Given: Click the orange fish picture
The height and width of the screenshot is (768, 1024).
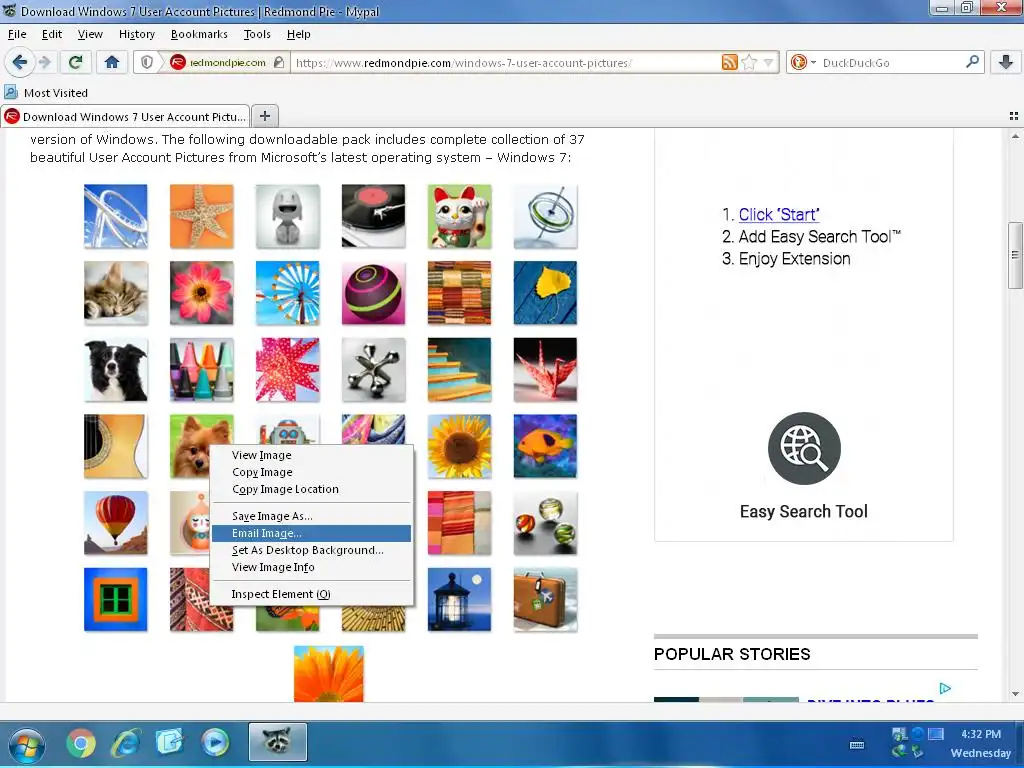Looking at the screenshot, I should click(x=545, y=446).
